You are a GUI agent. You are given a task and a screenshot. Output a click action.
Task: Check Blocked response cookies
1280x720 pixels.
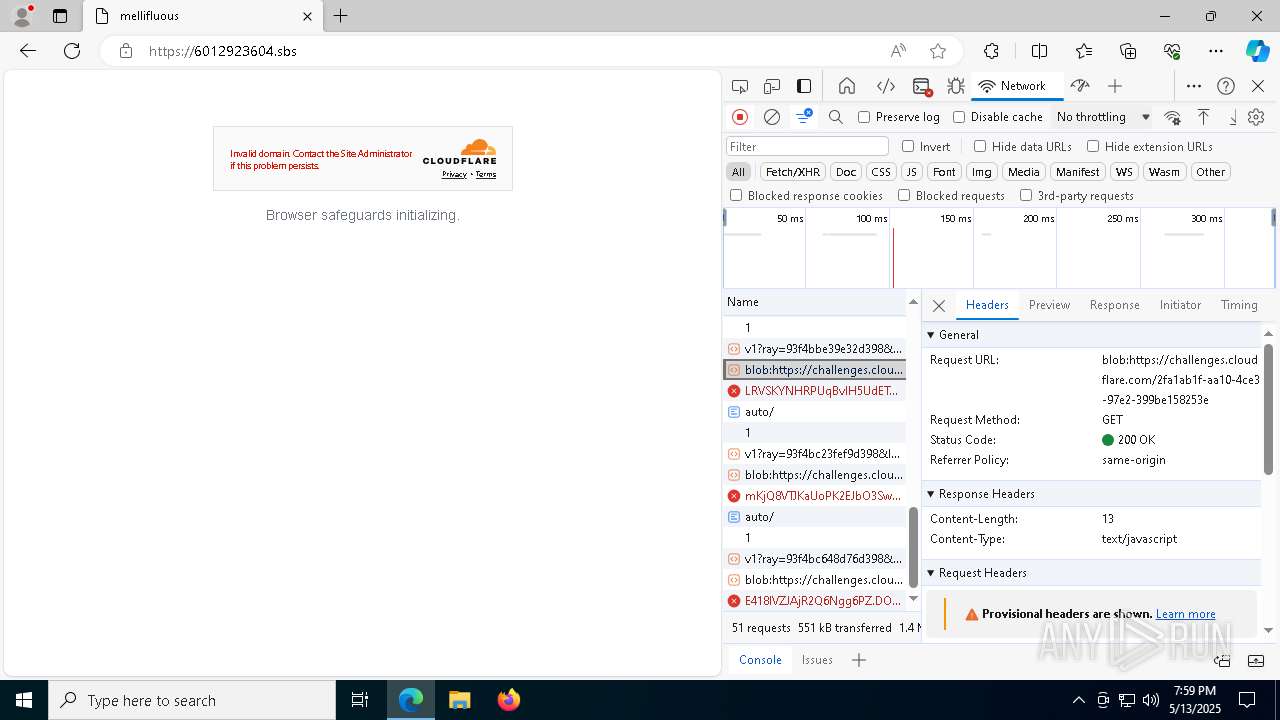point(736,196)
